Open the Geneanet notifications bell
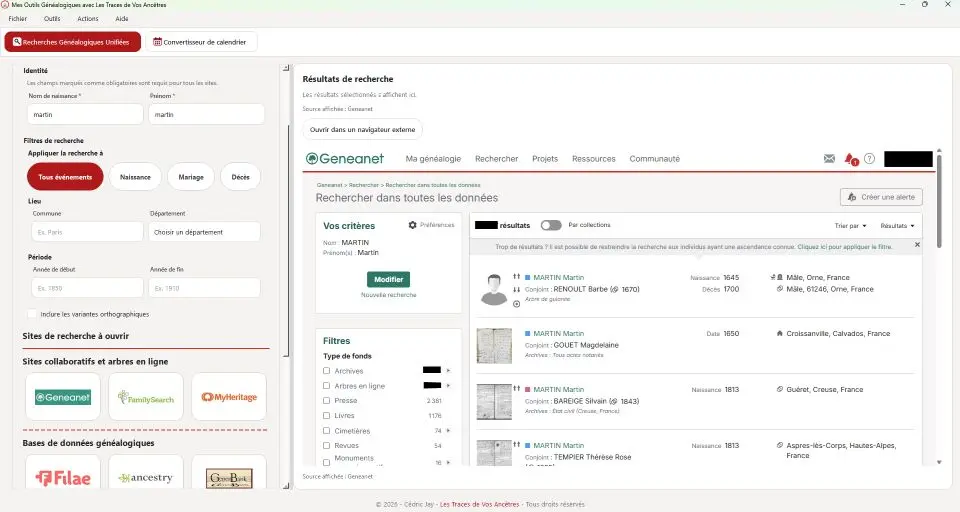960x512 pixels. [x=850, y=159]
